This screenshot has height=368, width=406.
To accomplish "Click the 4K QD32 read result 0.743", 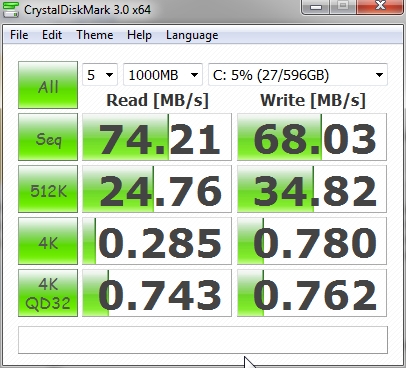I will click(x=157, y=293).
